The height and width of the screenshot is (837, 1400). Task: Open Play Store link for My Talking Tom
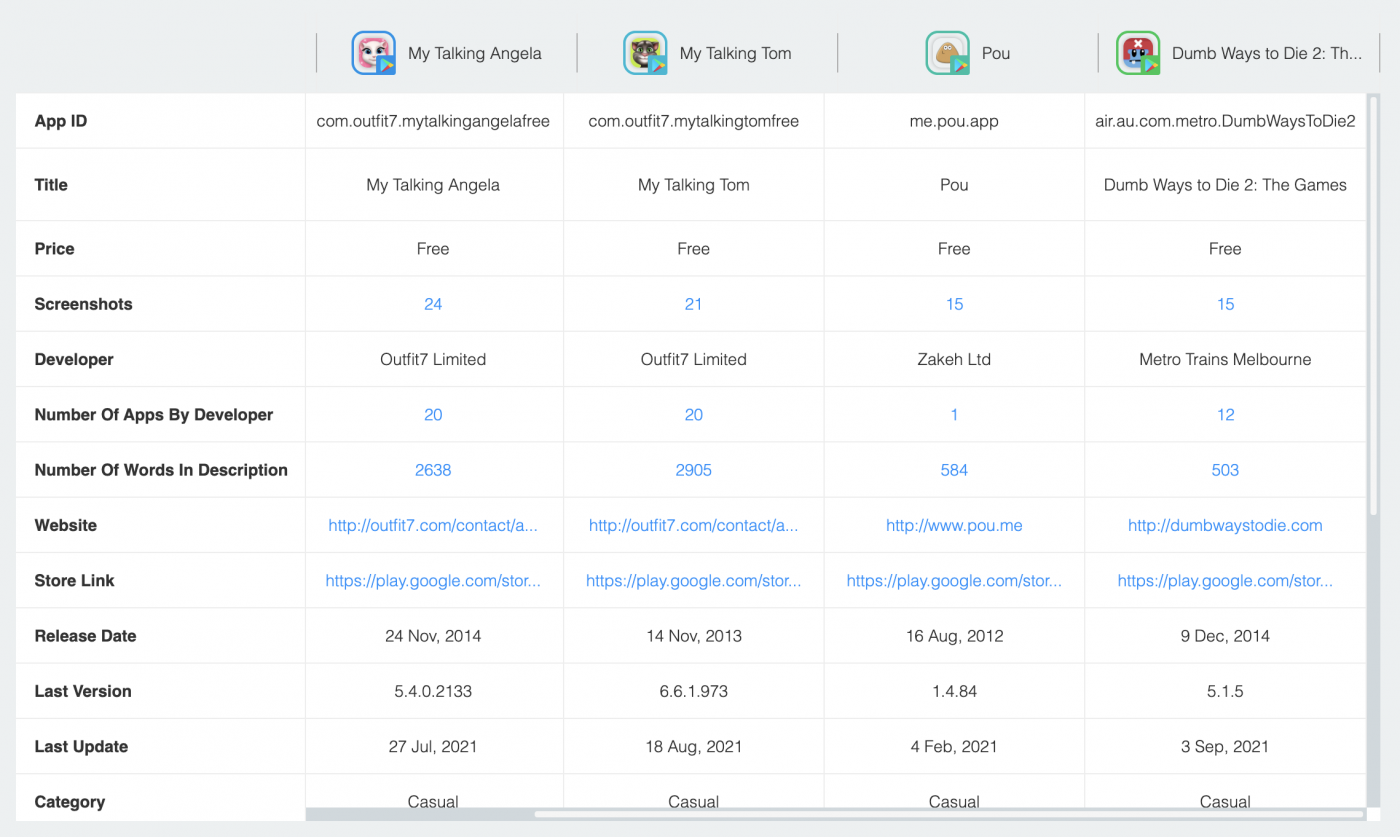pos(694,580)
